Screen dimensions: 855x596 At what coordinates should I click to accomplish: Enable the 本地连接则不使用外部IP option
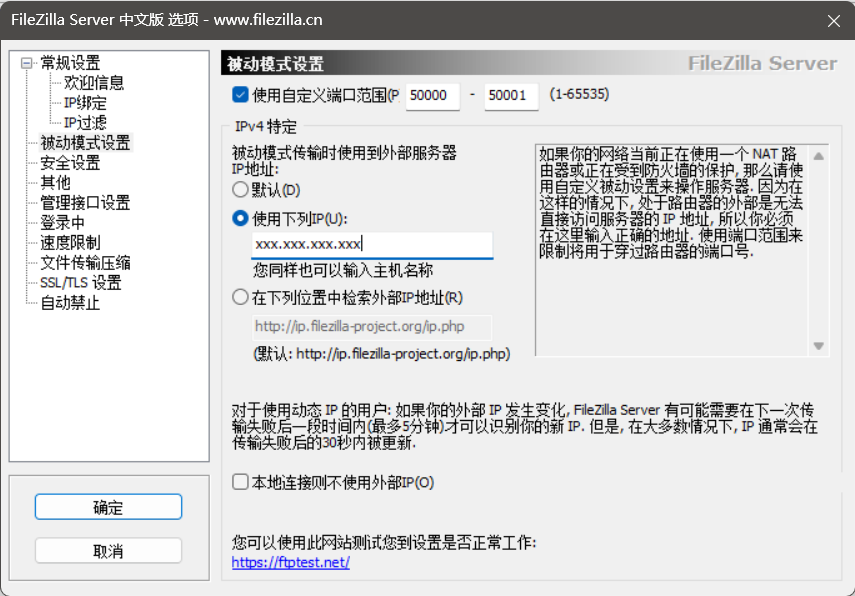pyautogui.click(x=239, y=481)
